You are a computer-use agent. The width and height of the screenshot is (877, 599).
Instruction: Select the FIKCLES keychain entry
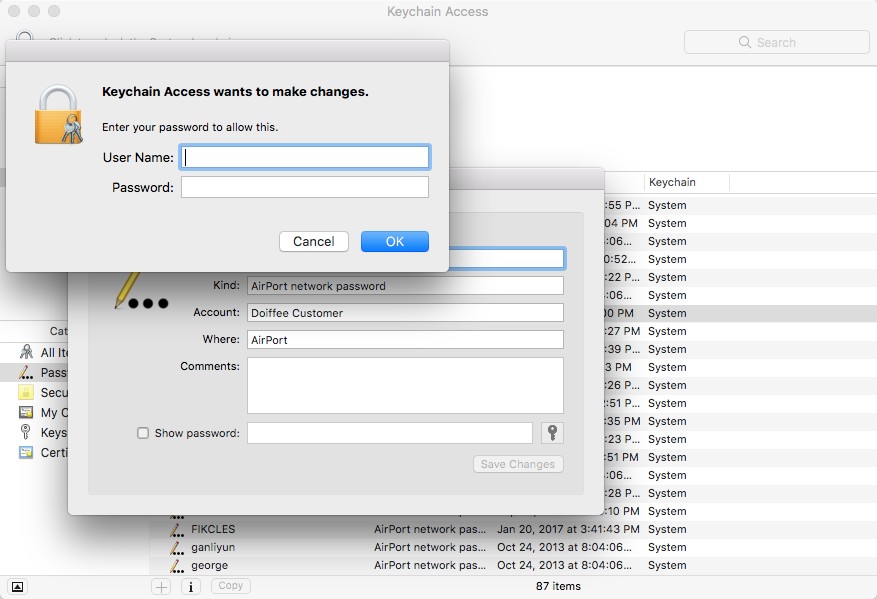(213, 529)
